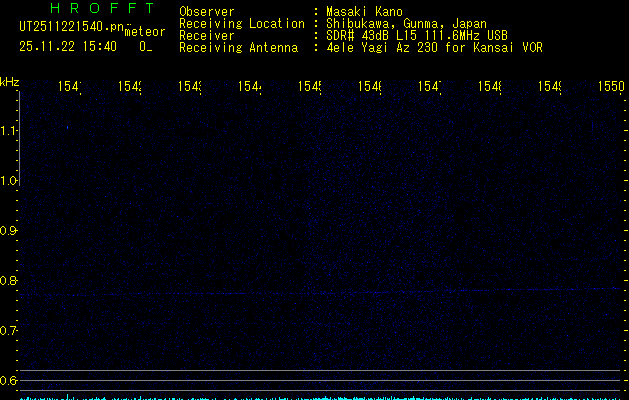629x400 pixels.
Task: Click the 1.0 kHz frequency label
Action: tap(8, 181)
